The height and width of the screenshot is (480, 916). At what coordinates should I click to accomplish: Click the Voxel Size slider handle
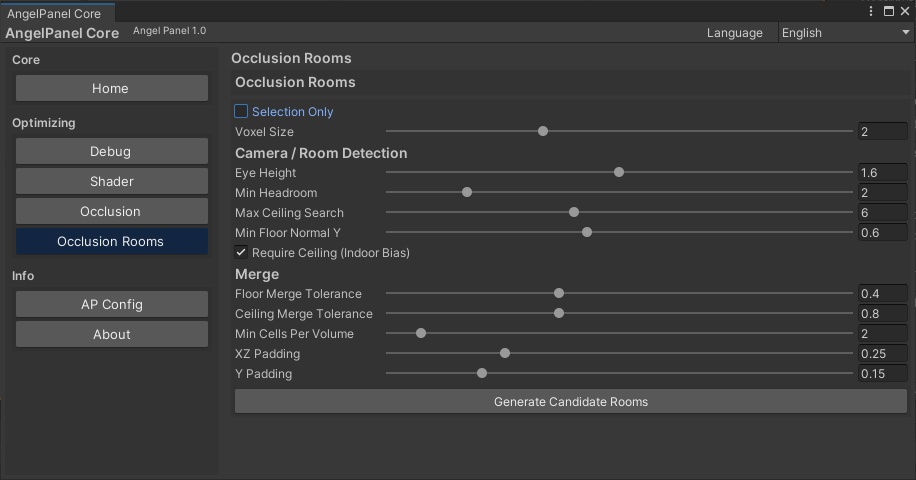pos(543,131)
